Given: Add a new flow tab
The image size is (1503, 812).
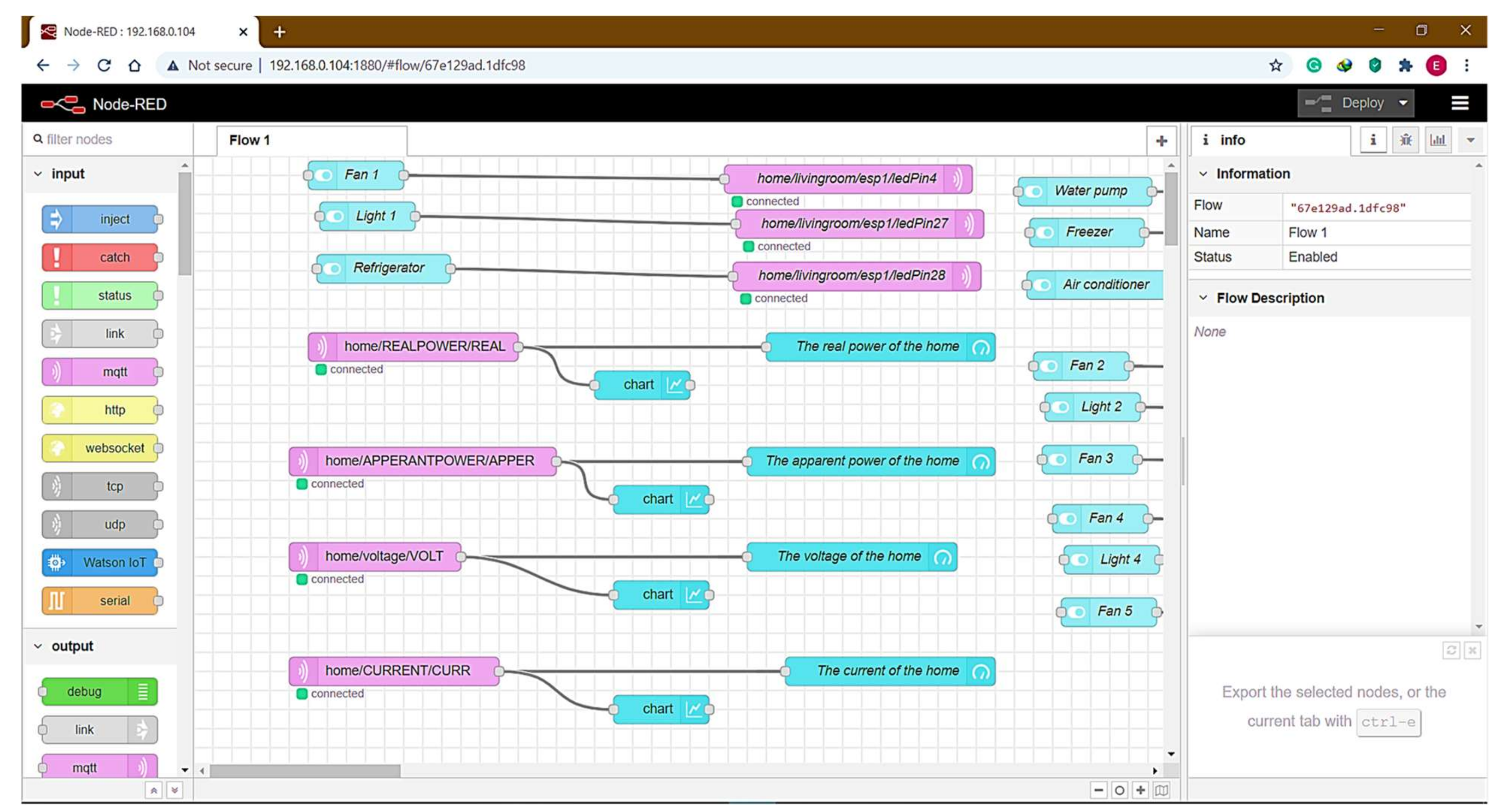Looking at the screenshot, I should (x=1161, y=141).
